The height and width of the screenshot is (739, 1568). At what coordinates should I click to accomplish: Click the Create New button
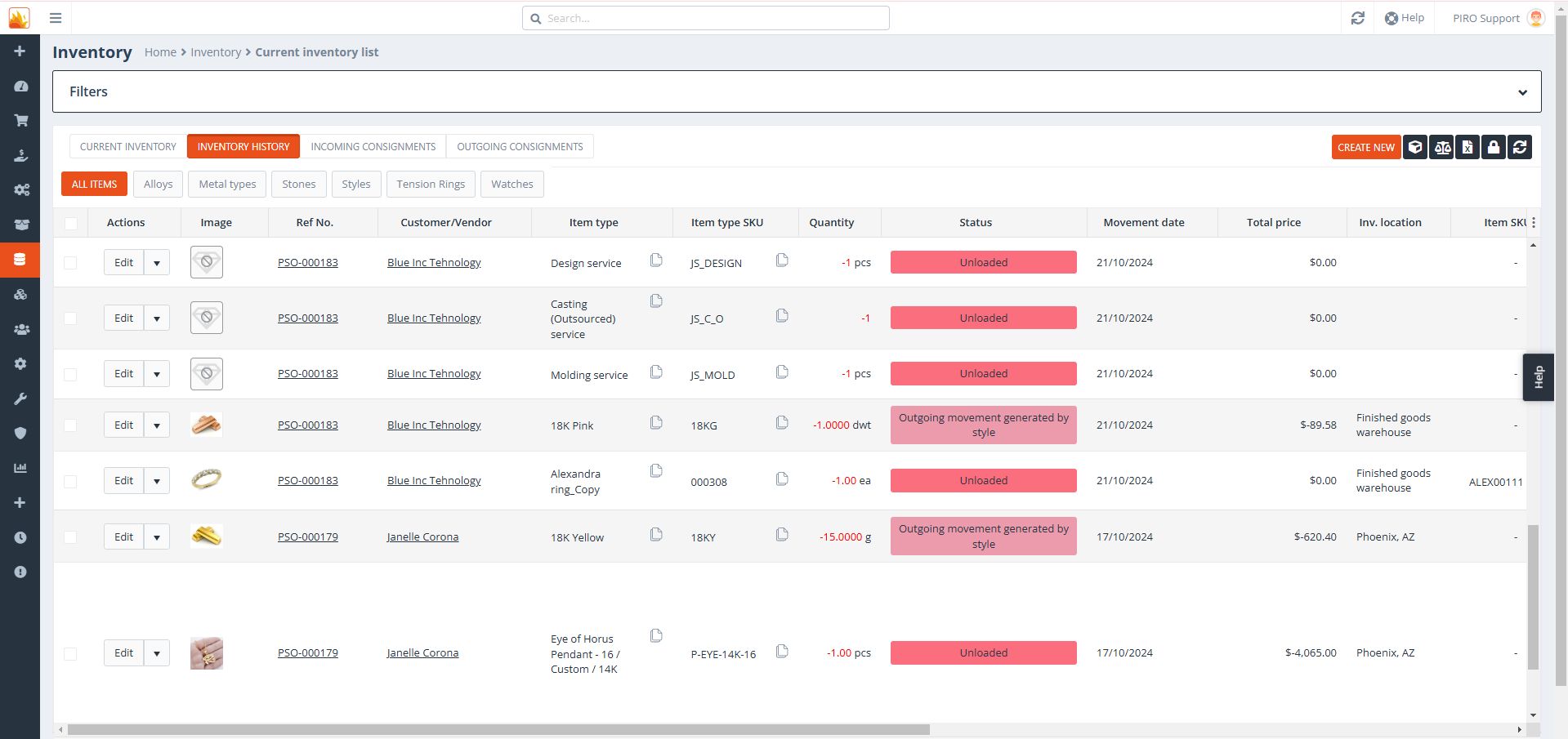pos(1365,147)
